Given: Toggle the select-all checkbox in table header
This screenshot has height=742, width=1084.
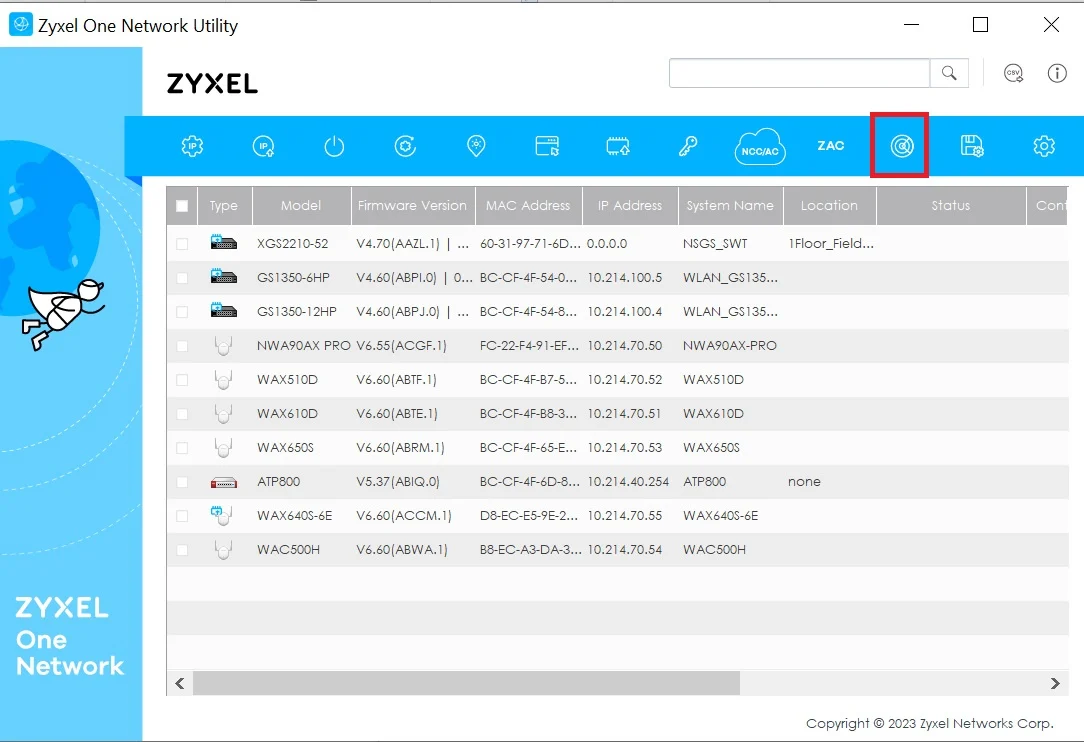Looking at the screenshot, I should (182, 205).
